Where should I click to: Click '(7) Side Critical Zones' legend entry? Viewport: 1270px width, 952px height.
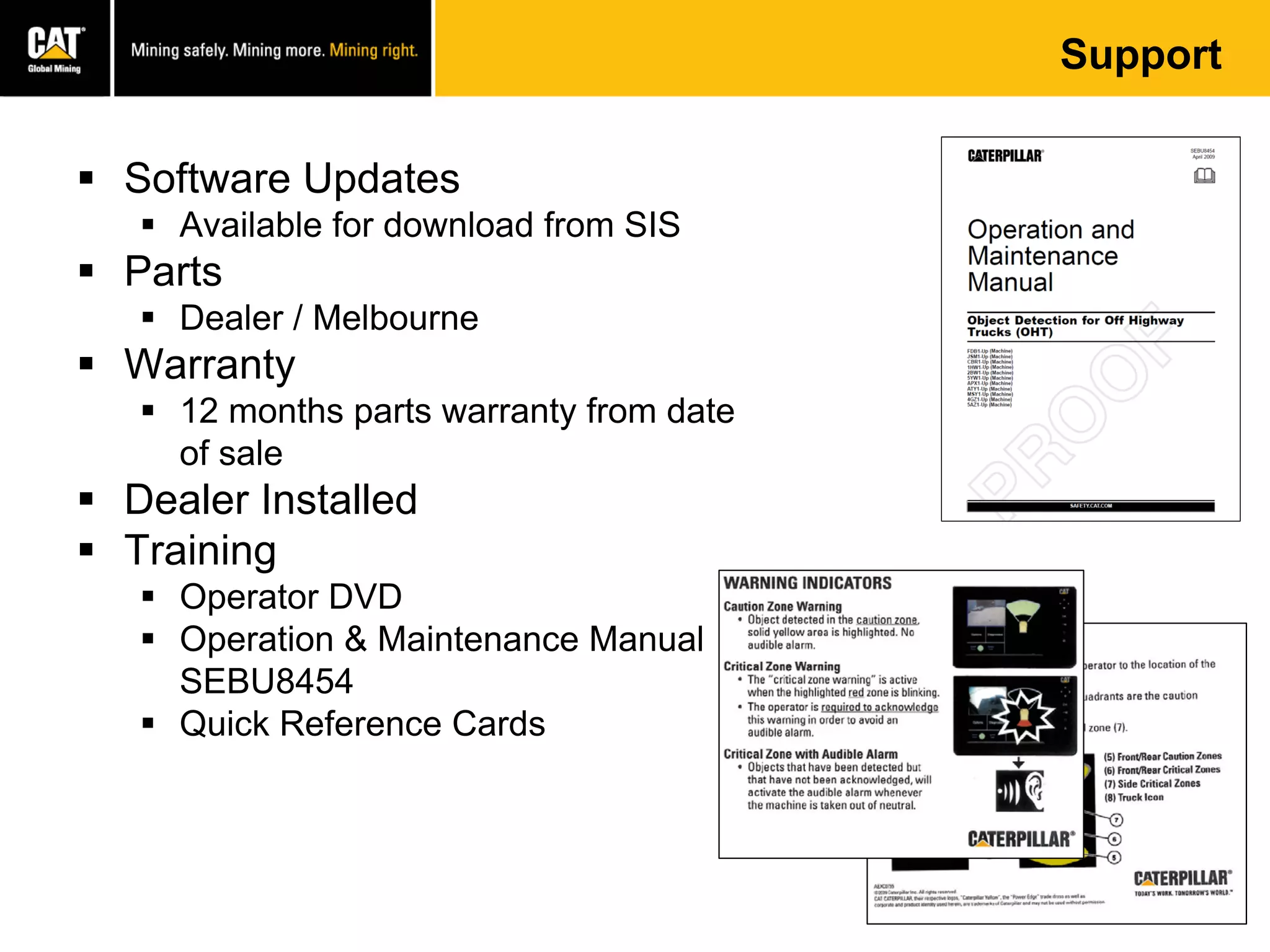(1152, 783)
